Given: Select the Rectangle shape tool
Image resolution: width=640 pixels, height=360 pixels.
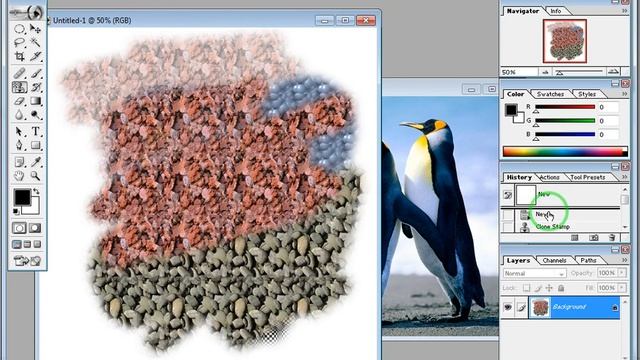Looking at the screenshot, I should point(36,145).
